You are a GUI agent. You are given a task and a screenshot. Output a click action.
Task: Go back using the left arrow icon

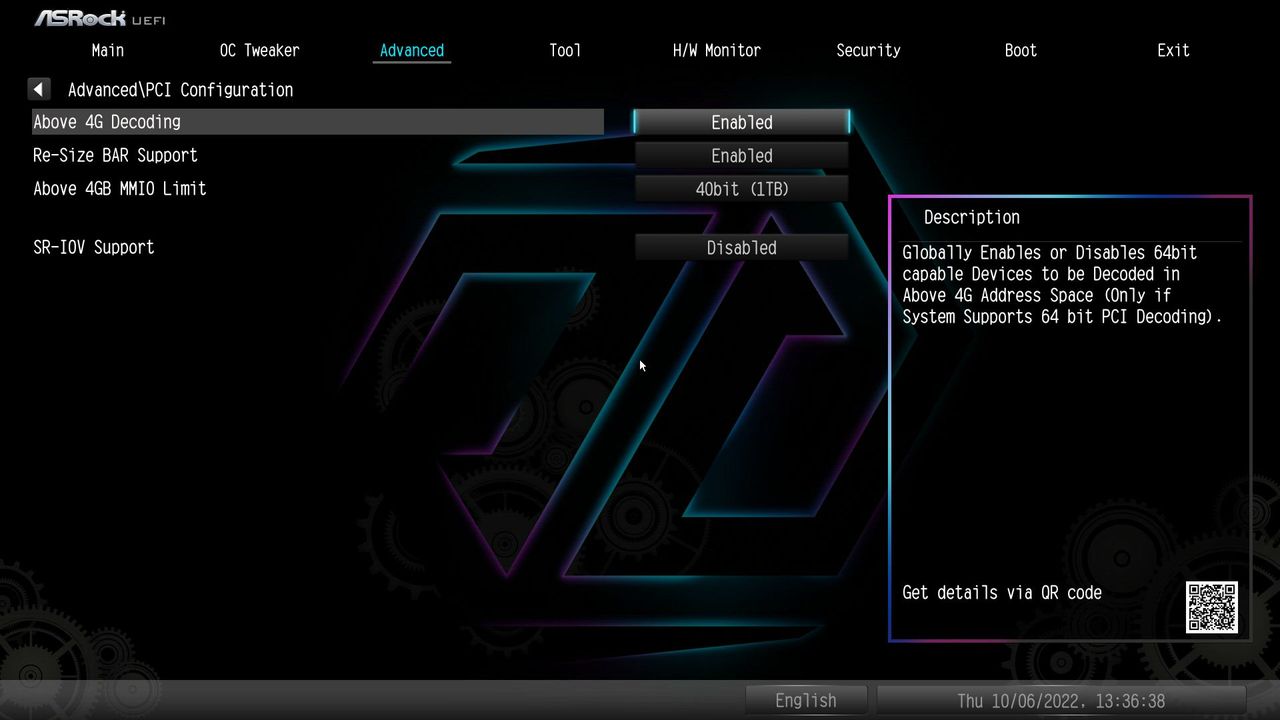pos(38,90)
